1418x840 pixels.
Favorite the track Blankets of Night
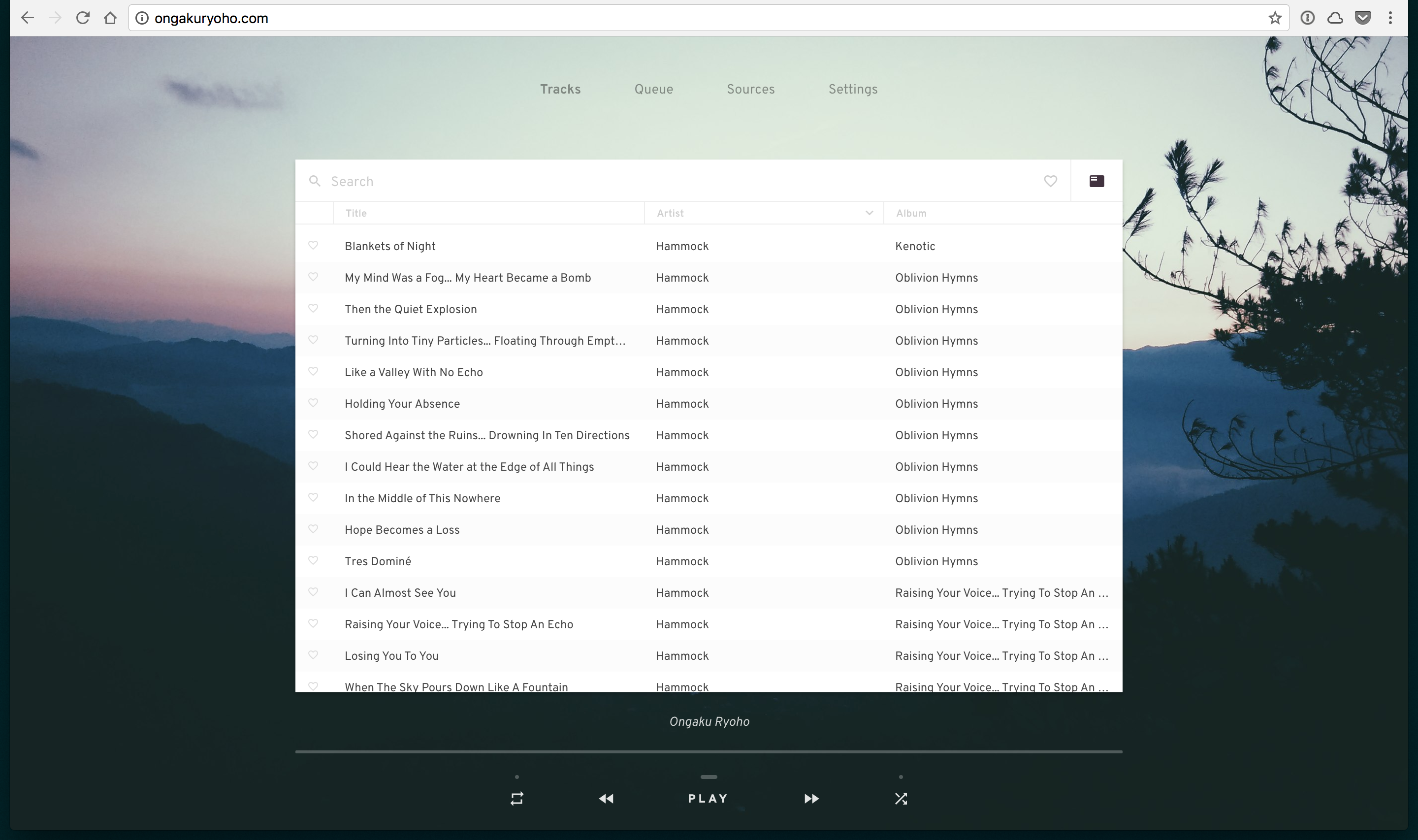point(315,246)
